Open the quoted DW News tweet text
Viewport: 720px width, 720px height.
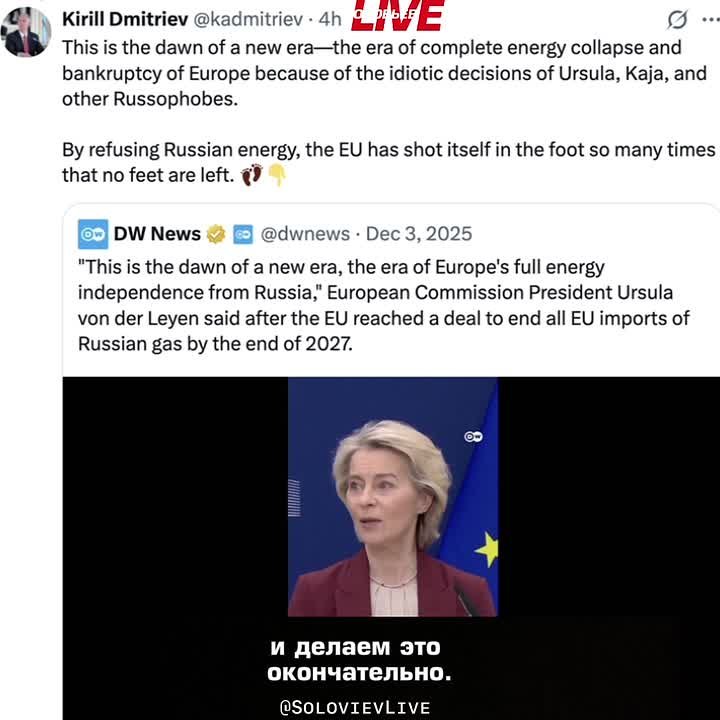point(384,305)
